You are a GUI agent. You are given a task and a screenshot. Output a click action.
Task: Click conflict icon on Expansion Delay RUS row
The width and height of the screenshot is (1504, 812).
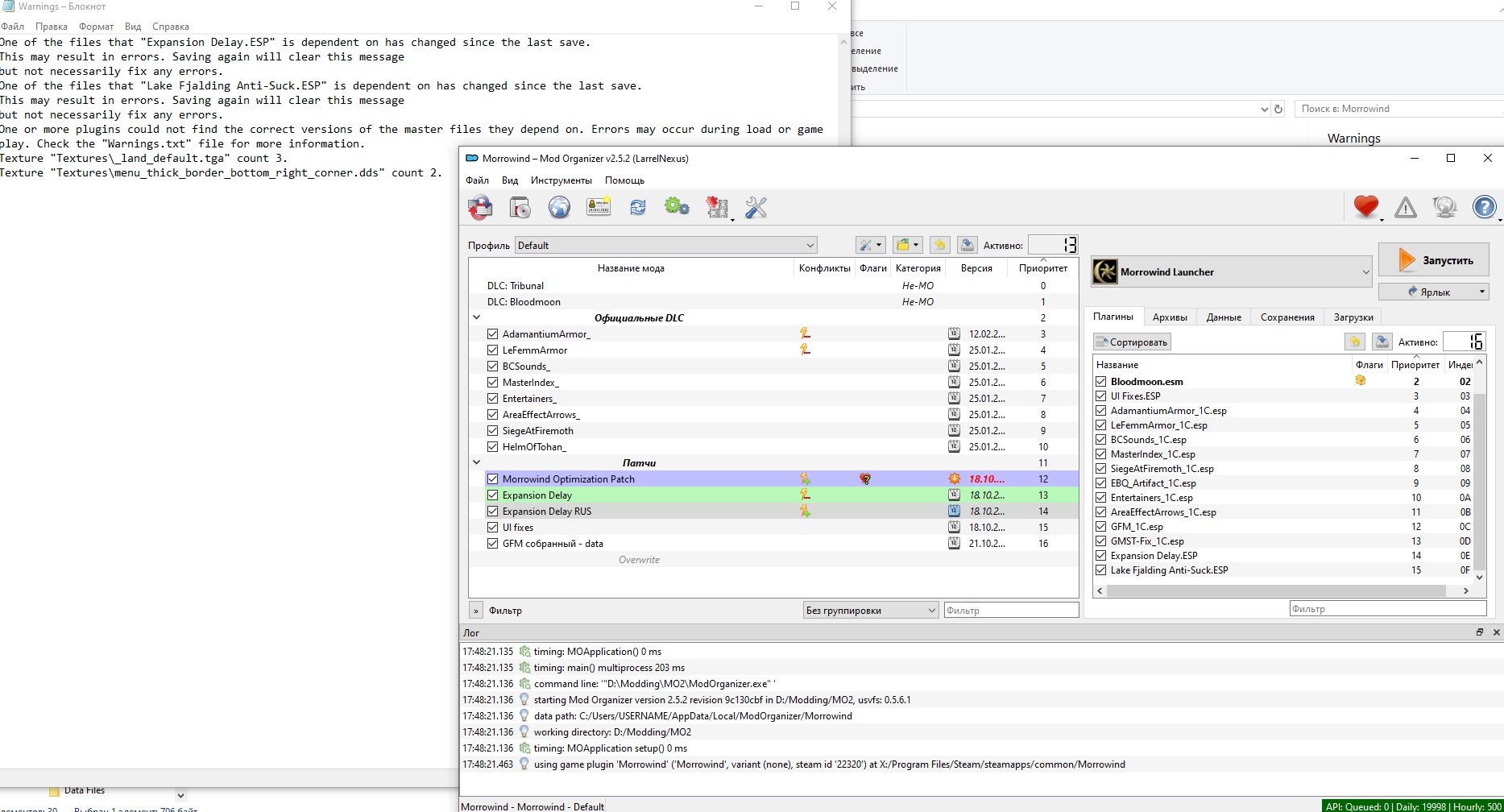pos(805,511)
